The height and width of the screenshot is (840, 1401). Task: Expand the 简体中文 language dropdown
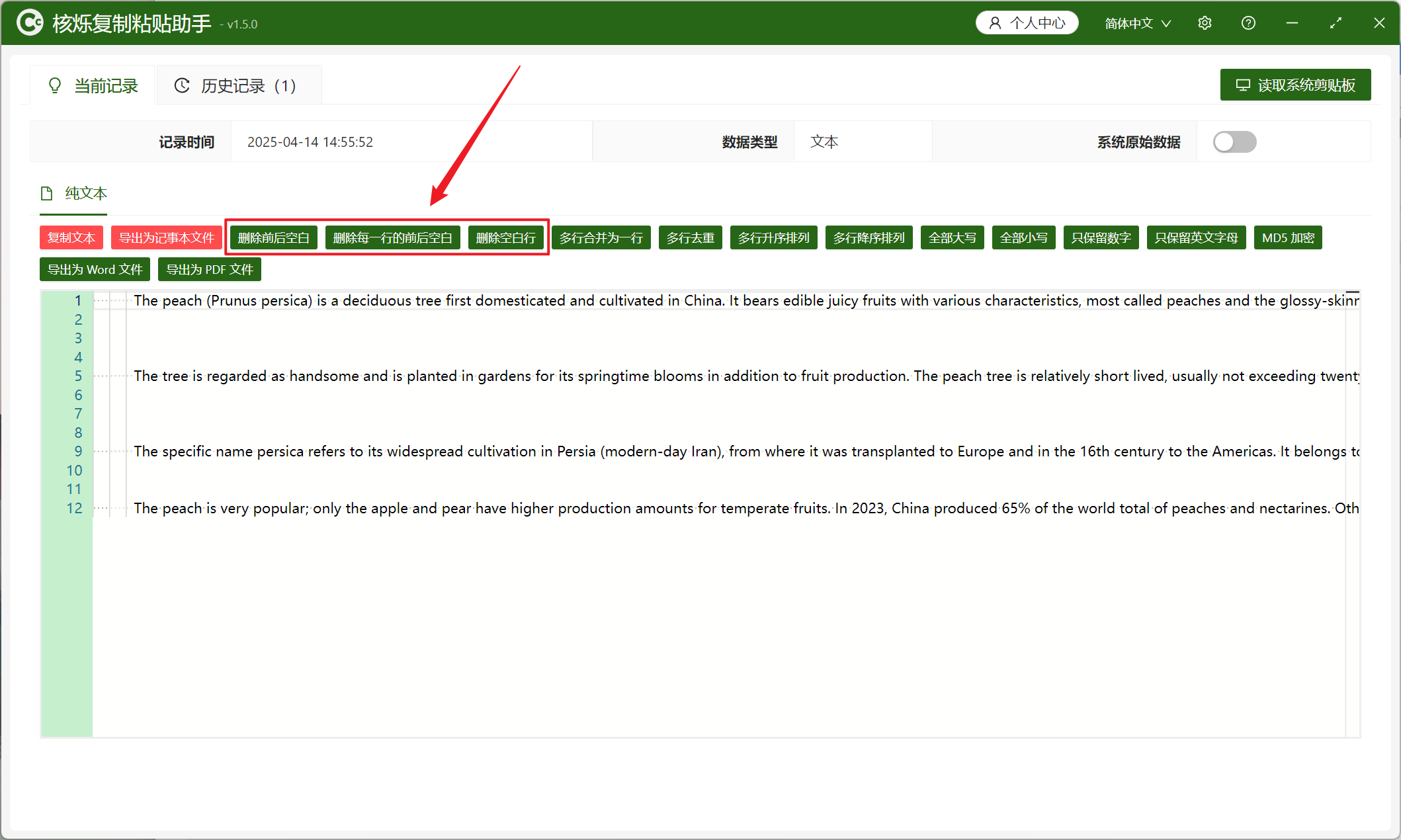[1138, 23]
